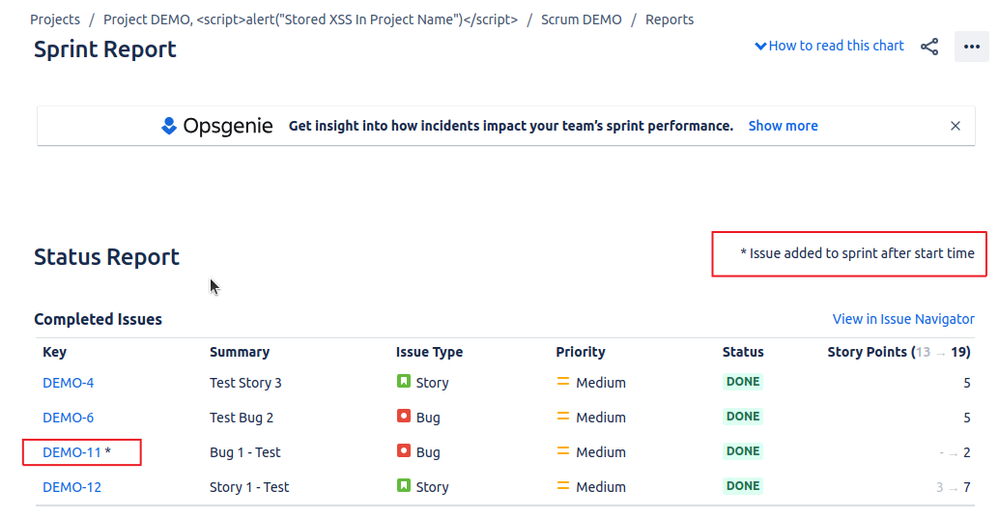Open the Reports breadcrumb
The image size is (999, 524).
pyautogui.click(x=669, y=20)
